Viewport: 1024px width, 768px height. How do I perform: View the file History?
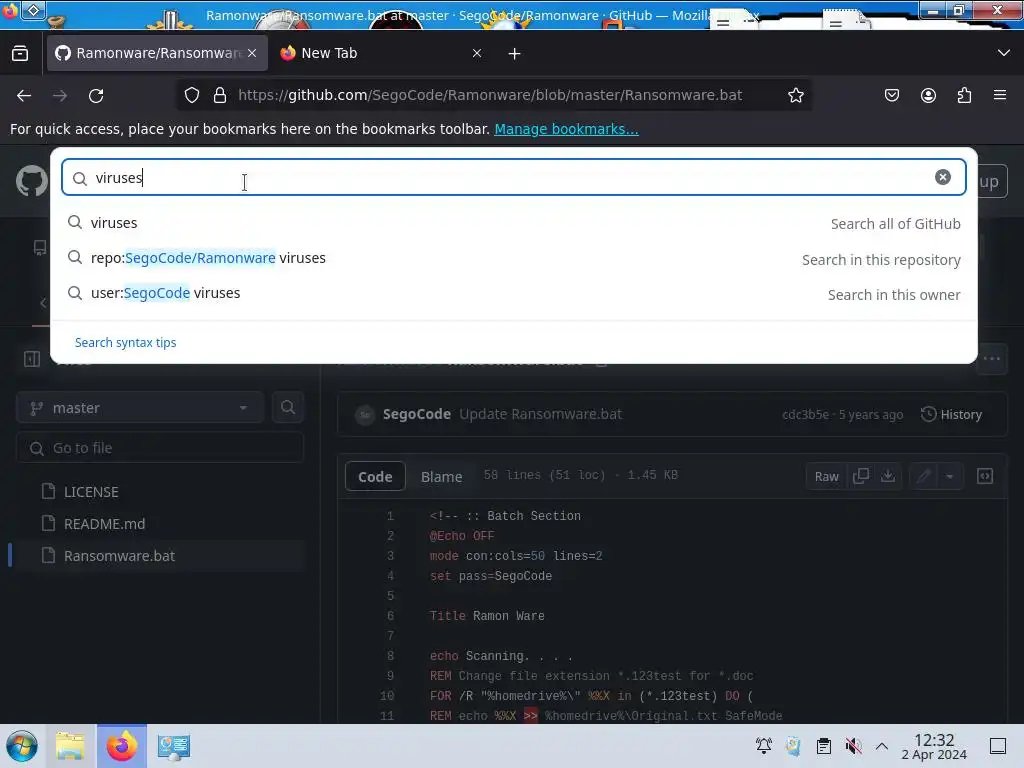[x=951, y=415]
